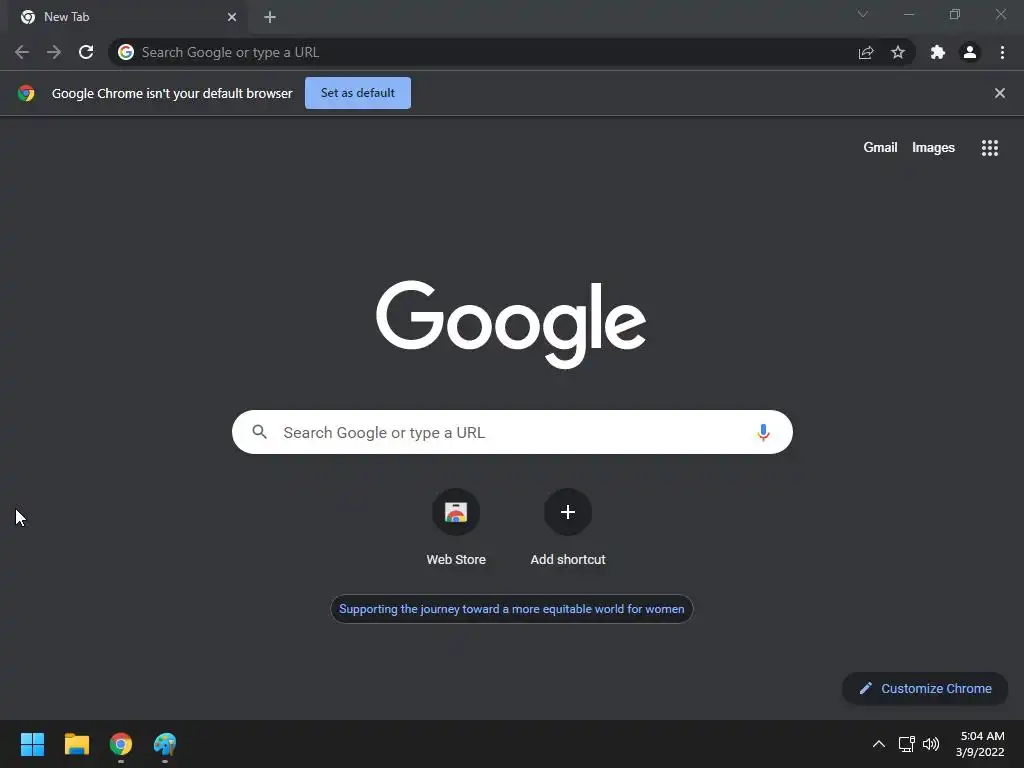Open the volume tray icon
This screenshot has width=1024, height=768.
click(931, 744)
